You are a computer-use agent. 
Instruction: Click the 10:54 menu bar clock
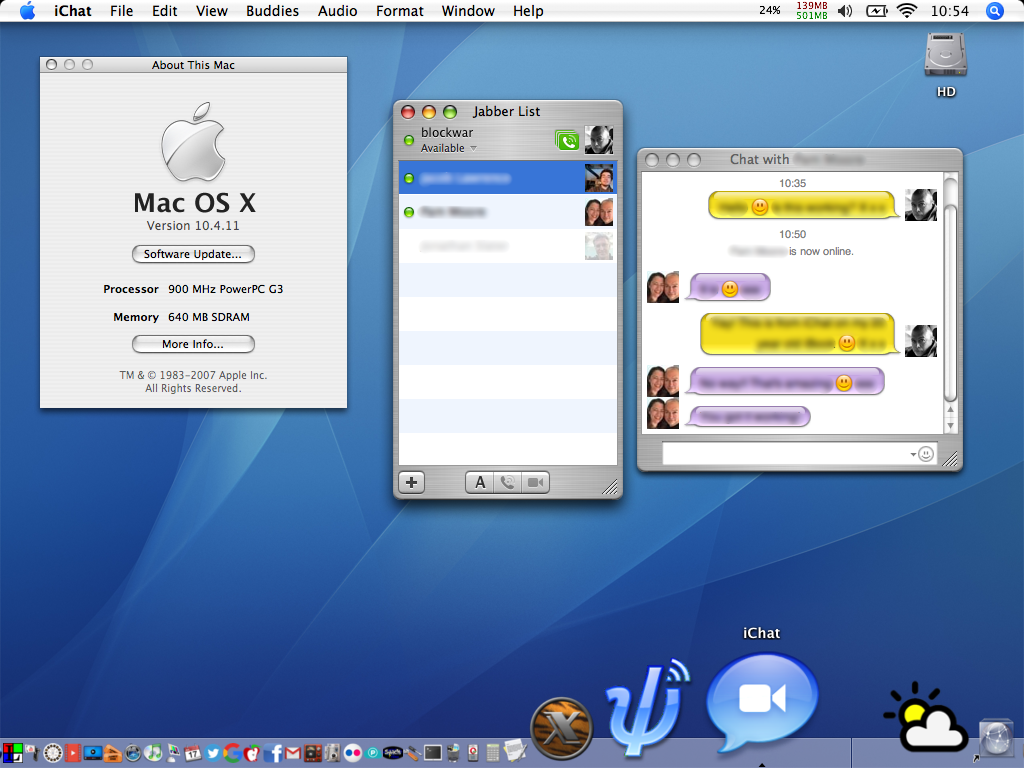coord(950,11)
